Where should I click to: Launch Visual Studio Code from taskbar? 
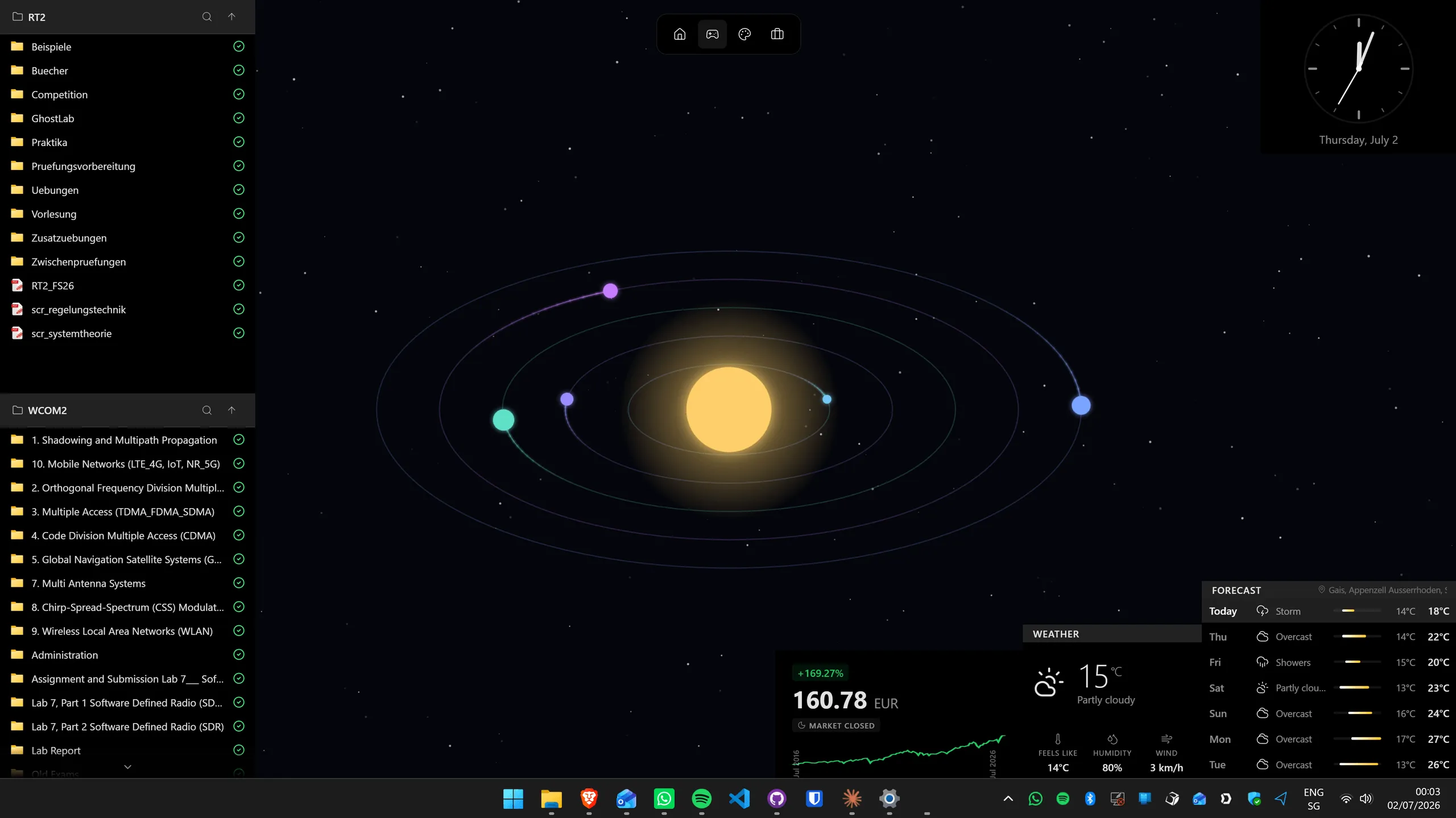pos(739,799)
